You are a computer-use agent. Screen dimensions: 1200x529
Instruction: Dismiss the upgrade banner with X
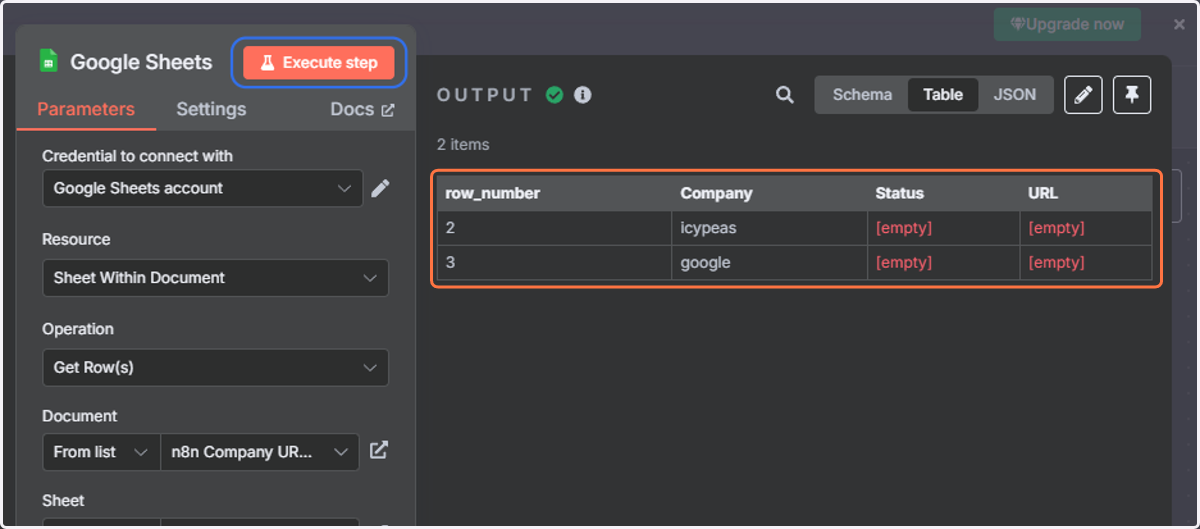tap(1179, 24)
